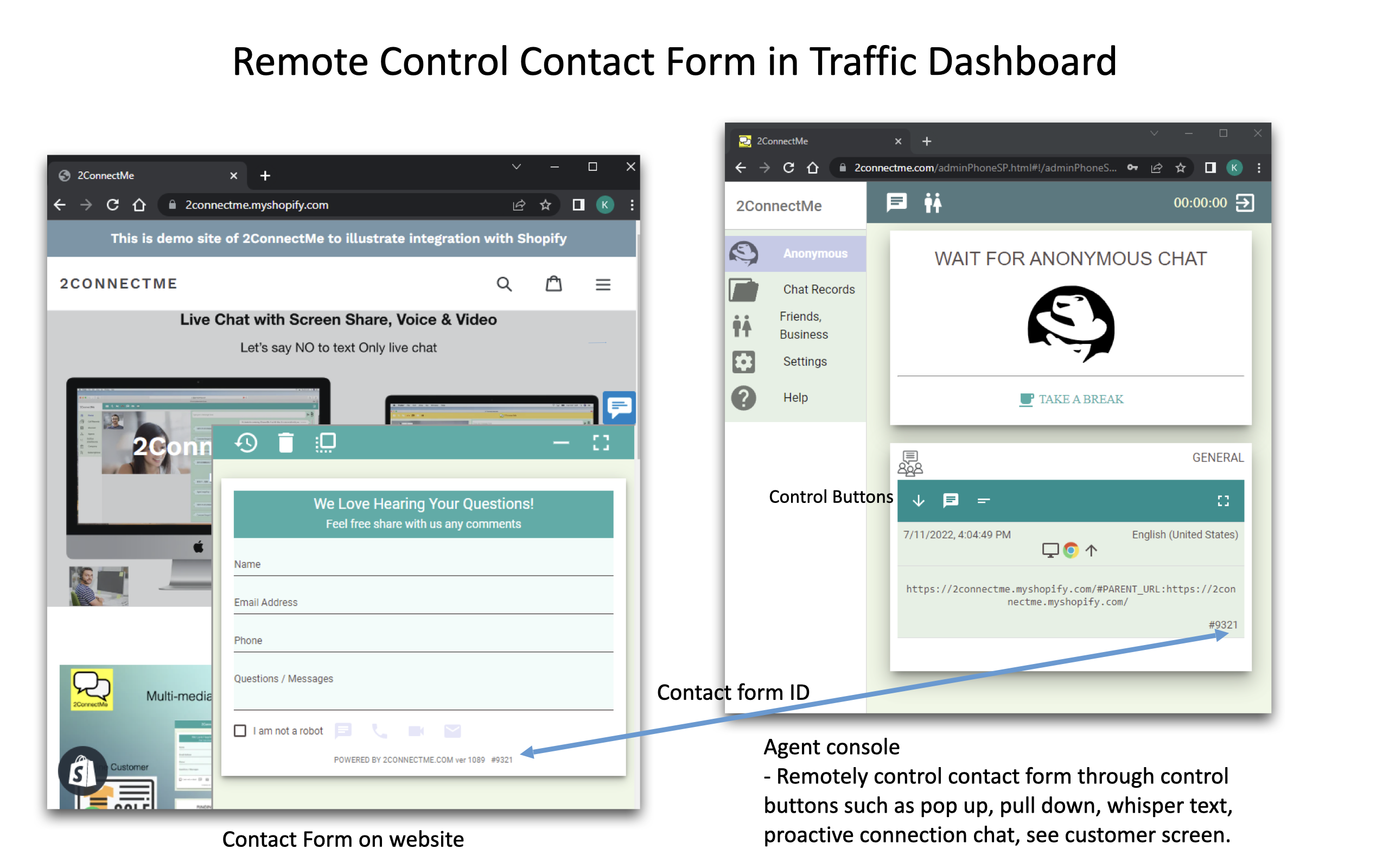The width and height of the screenshot is (1389, 868).
Task: Click the home icon in the agent browser
Action: tap(813, 168)
